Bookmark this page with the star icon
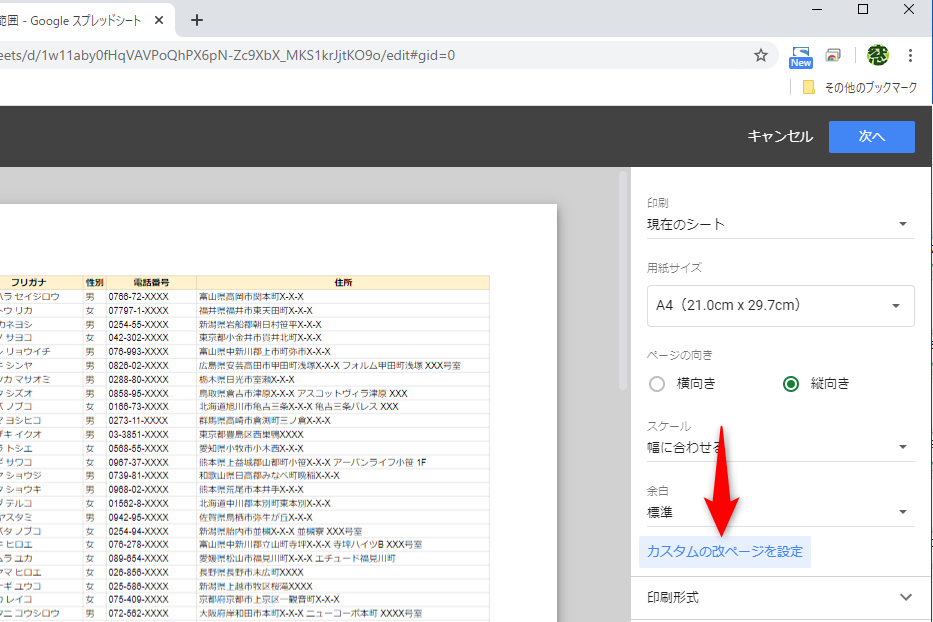Viewport: 933px width, 622px height. tap(760, 55)
